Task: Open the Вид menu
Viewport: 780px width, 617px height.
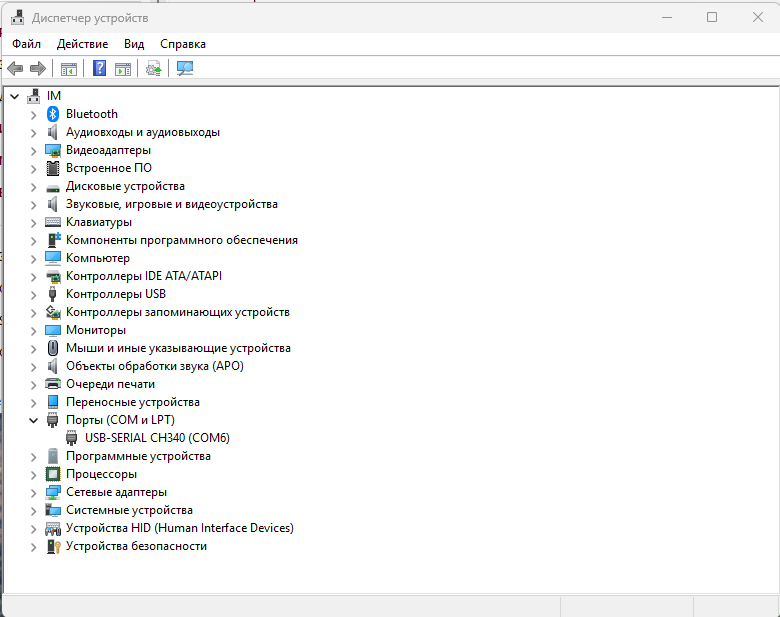Action: 134,44
